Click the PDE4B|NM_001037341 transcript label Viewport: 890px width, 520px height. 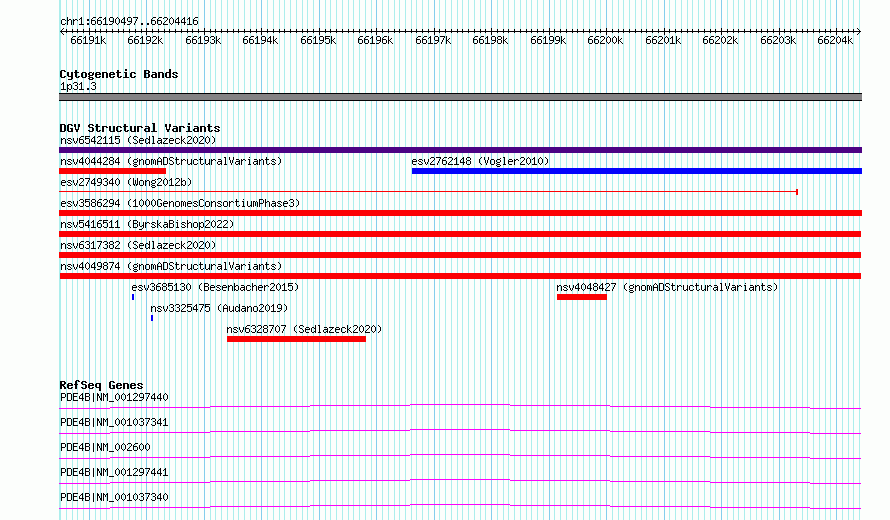(x=114, y=422)
